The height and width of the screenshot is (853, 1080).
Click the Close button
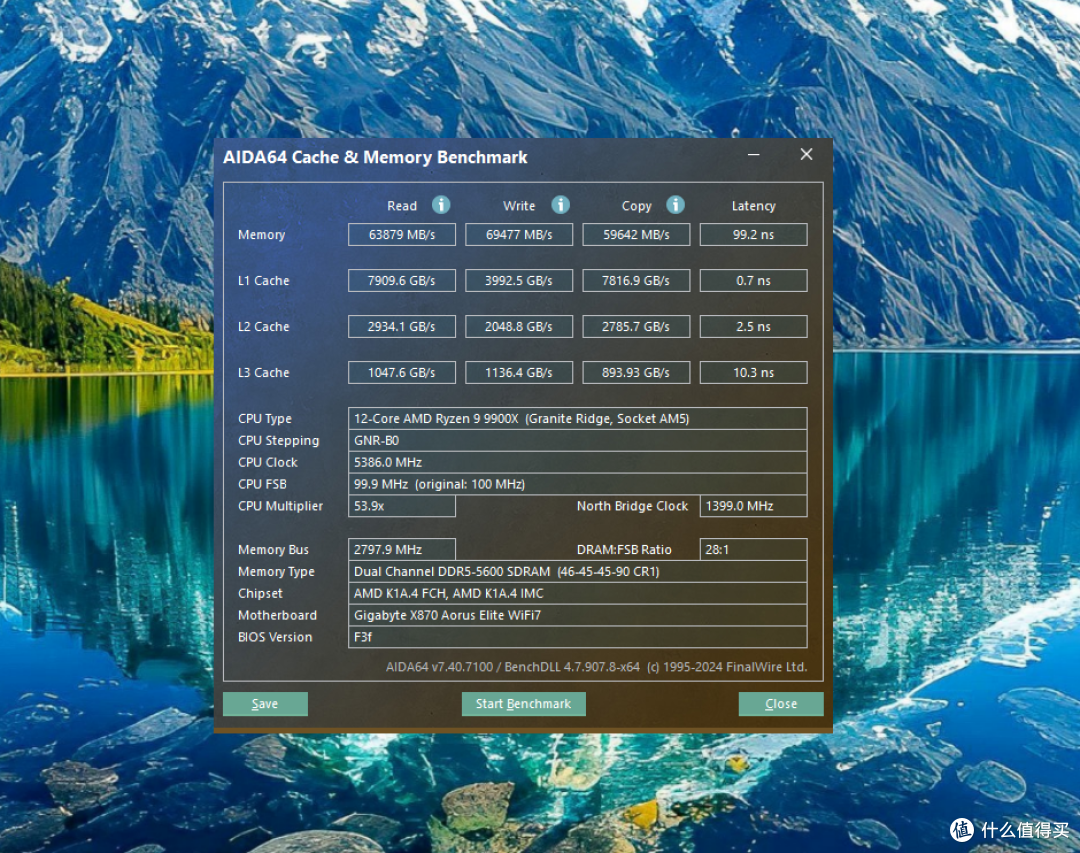[x=781, y=703]
